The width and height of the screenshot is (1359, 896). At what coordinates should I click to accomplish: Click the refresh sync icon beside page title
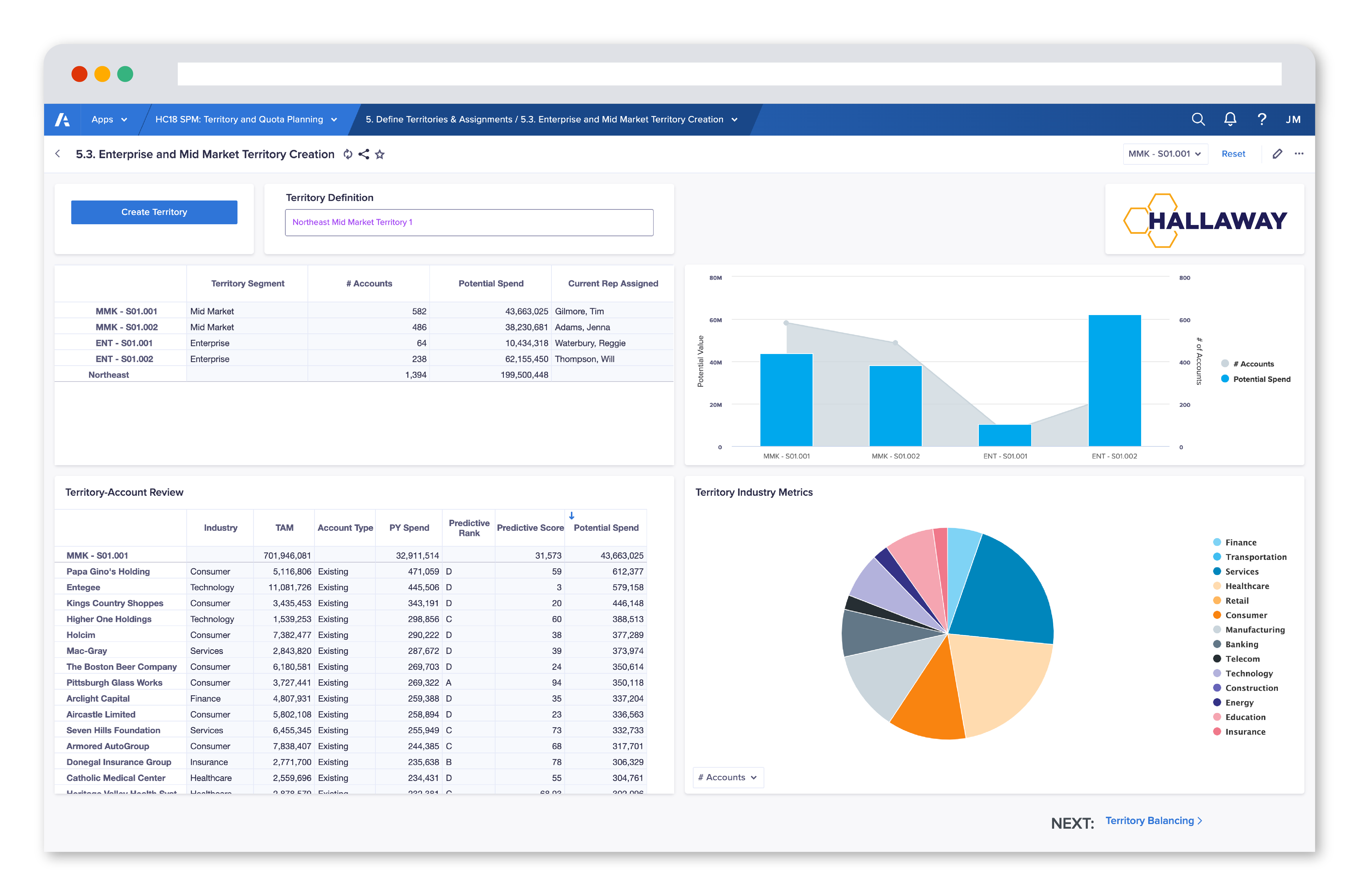point(347,154)
